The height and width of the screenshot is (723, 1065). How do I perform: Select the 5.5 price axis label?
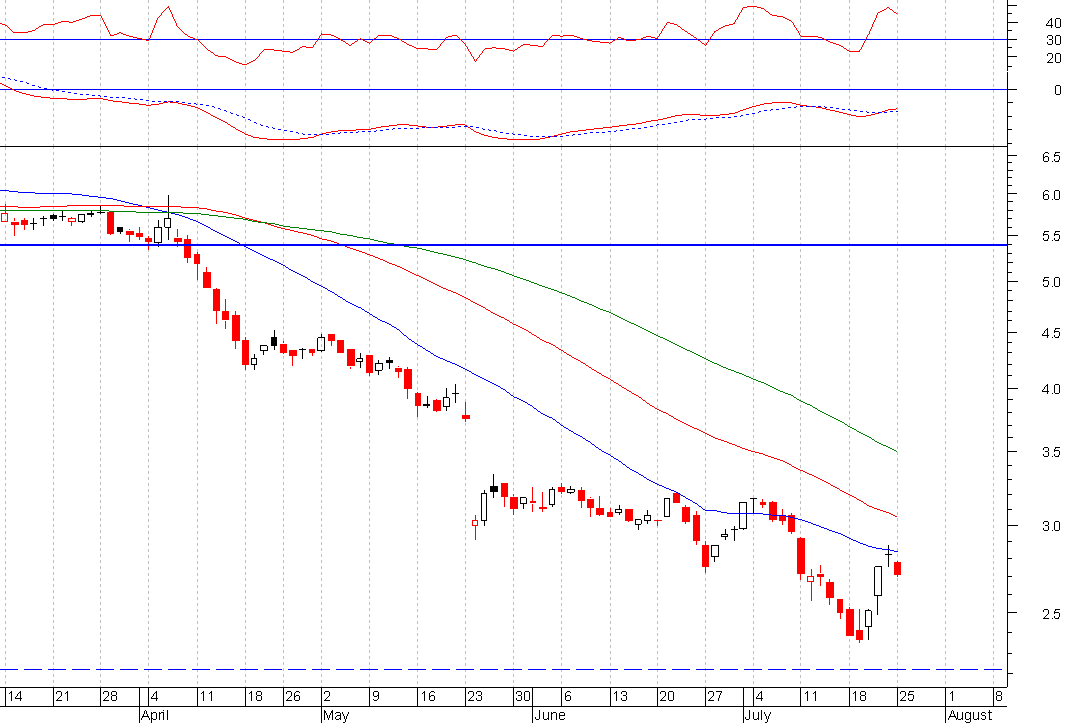pyautogui.click(x=1051, y=236)
